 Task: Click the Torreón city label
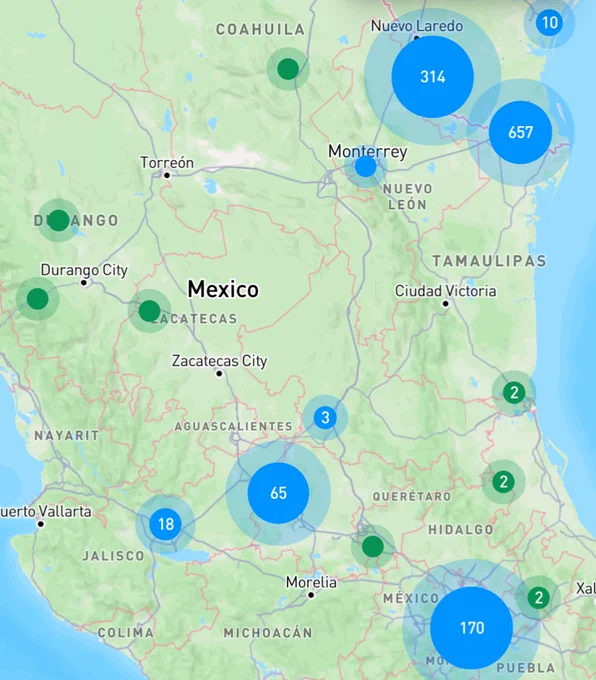[167, 163]
